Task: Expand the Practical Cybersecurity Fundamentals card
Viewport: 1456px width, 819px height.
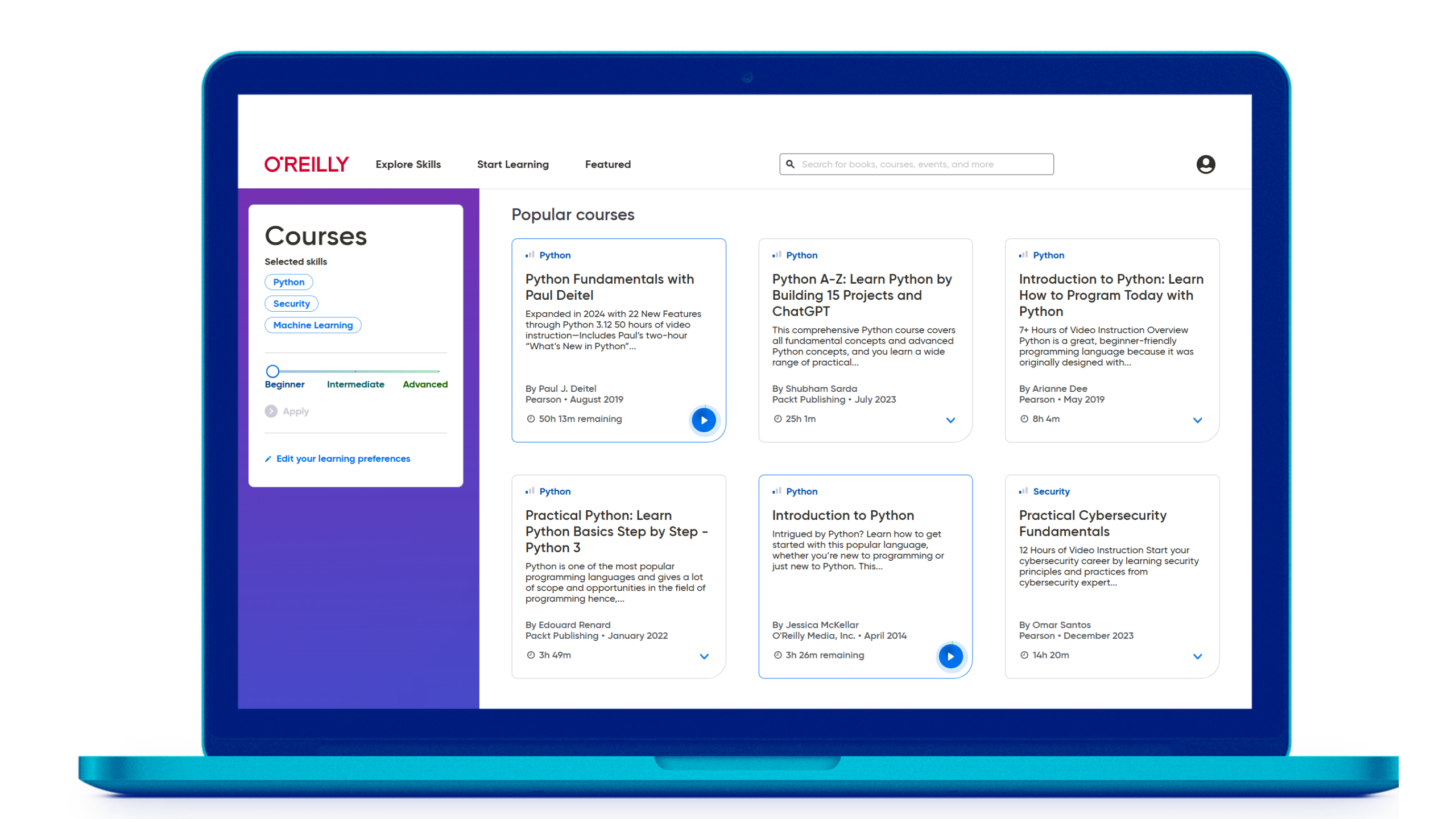Action: pyautogui.click(x=1197, y=656)
